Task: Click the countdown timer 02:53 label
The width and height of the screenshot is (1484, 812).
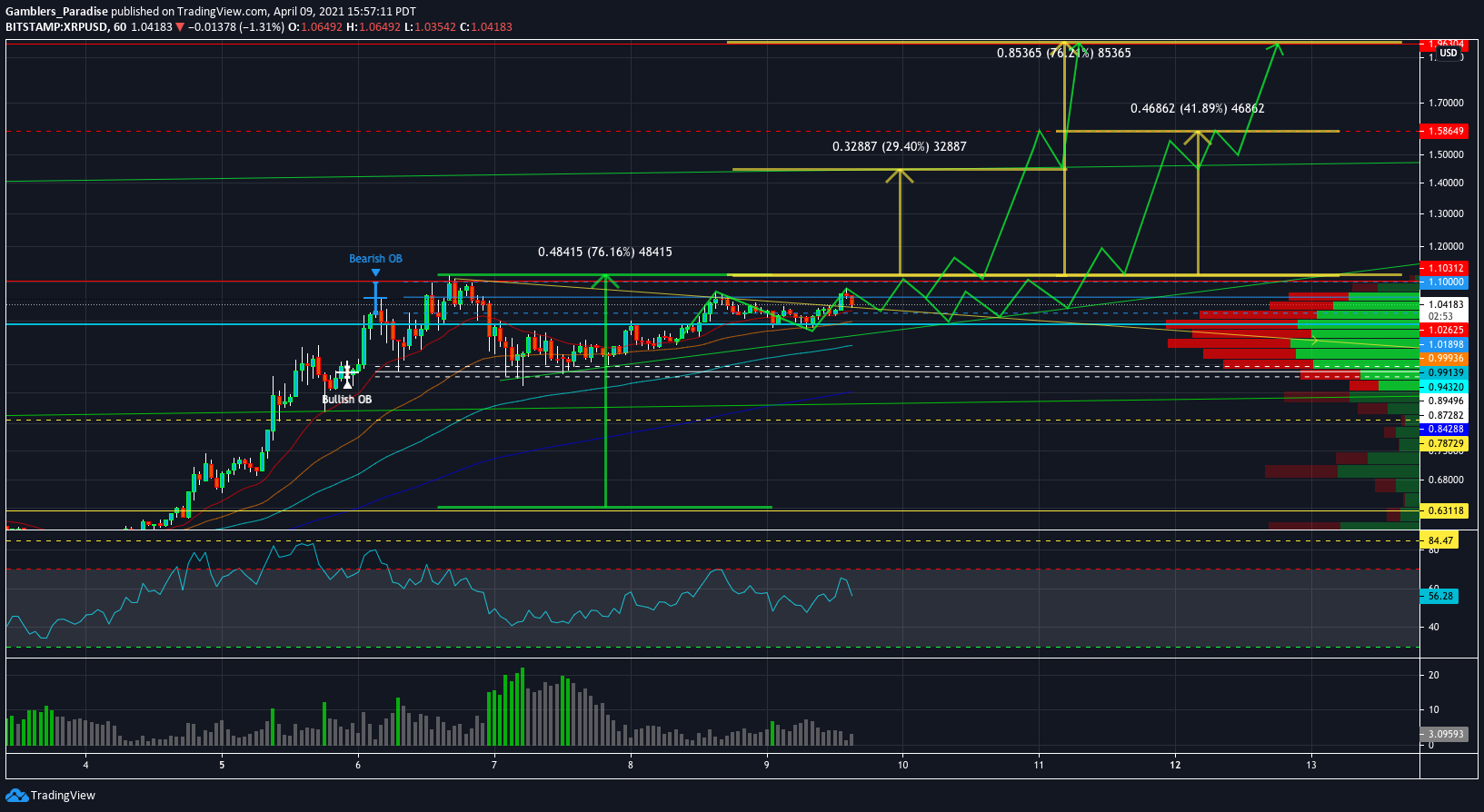Action: pos(1440,317)
